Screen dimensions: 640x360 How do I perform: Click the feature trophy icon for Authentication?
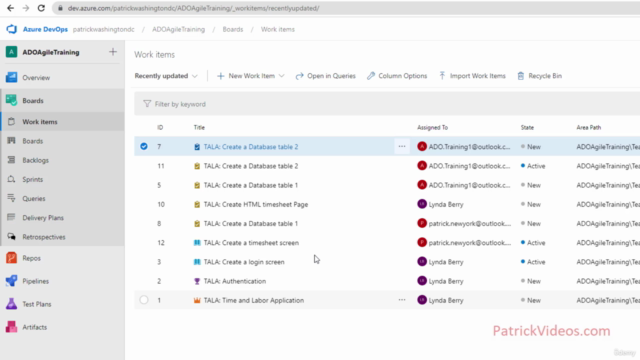click(197, 281)
